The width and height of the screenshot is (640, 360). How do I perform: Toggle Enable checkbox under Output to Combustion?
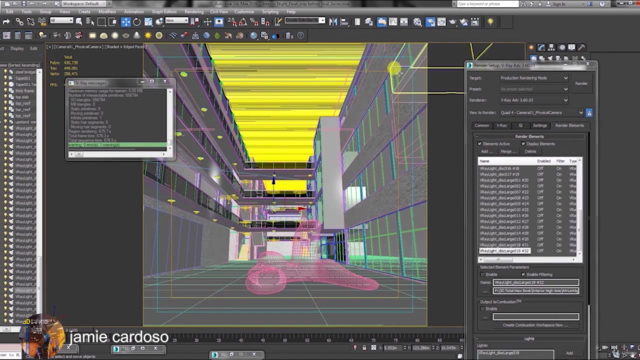tap(482, 309)
